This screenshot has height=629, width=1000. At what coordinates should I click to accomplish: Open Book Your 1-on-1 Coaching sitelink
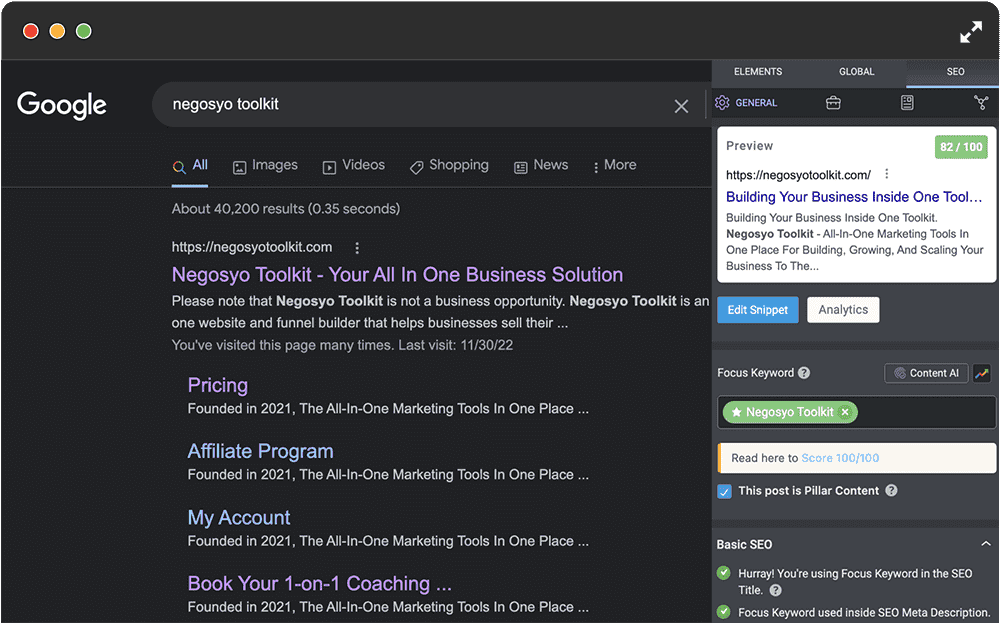(320, 584)
